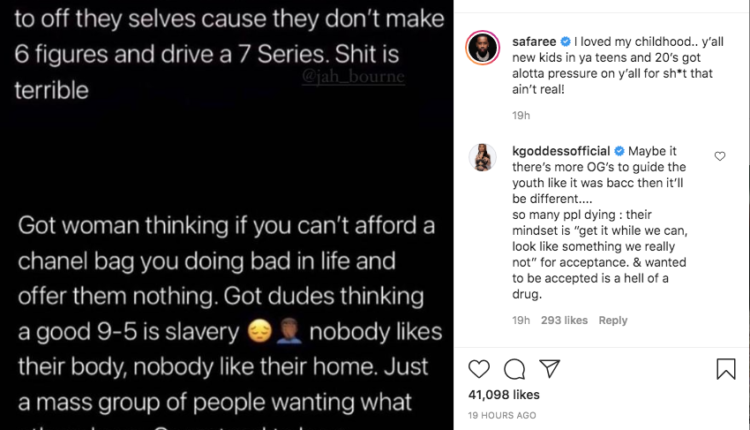750x430 pixels.
Task: Share post with paper plane icon
Action: (550, 368)
